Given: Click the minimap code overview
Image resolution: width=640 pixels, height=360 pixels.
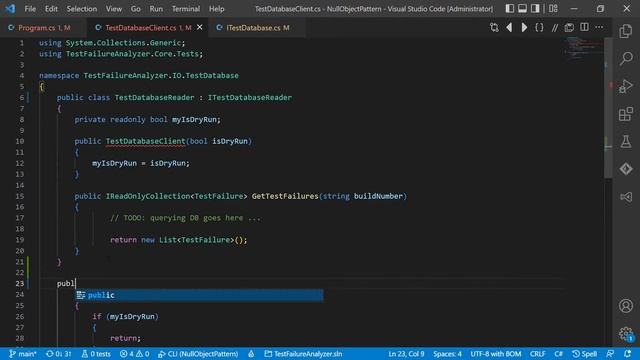Looking at the screenshot, I should pos(584,48).
